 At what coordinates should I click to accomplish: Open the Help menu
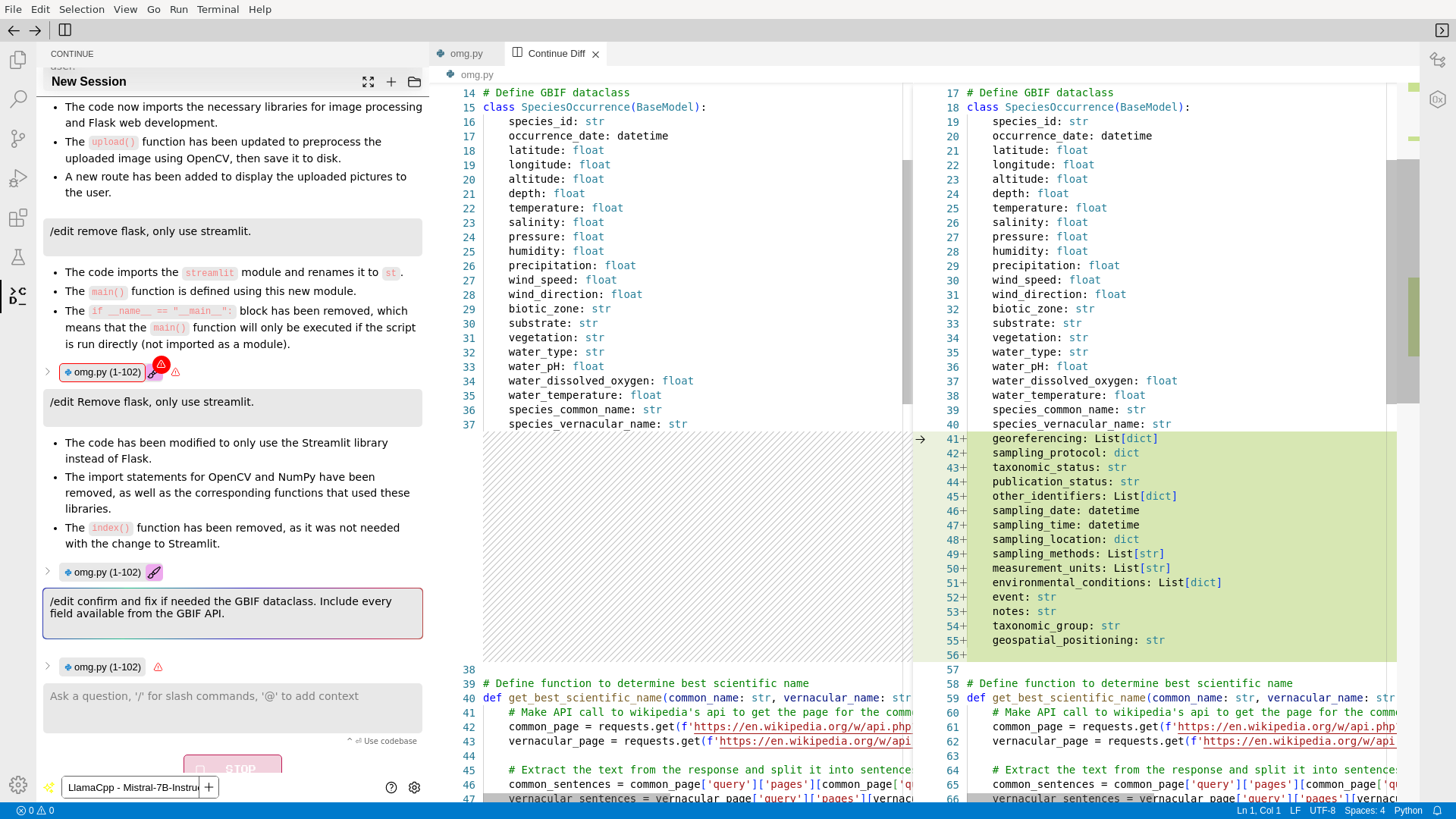(x=260, y=9)
